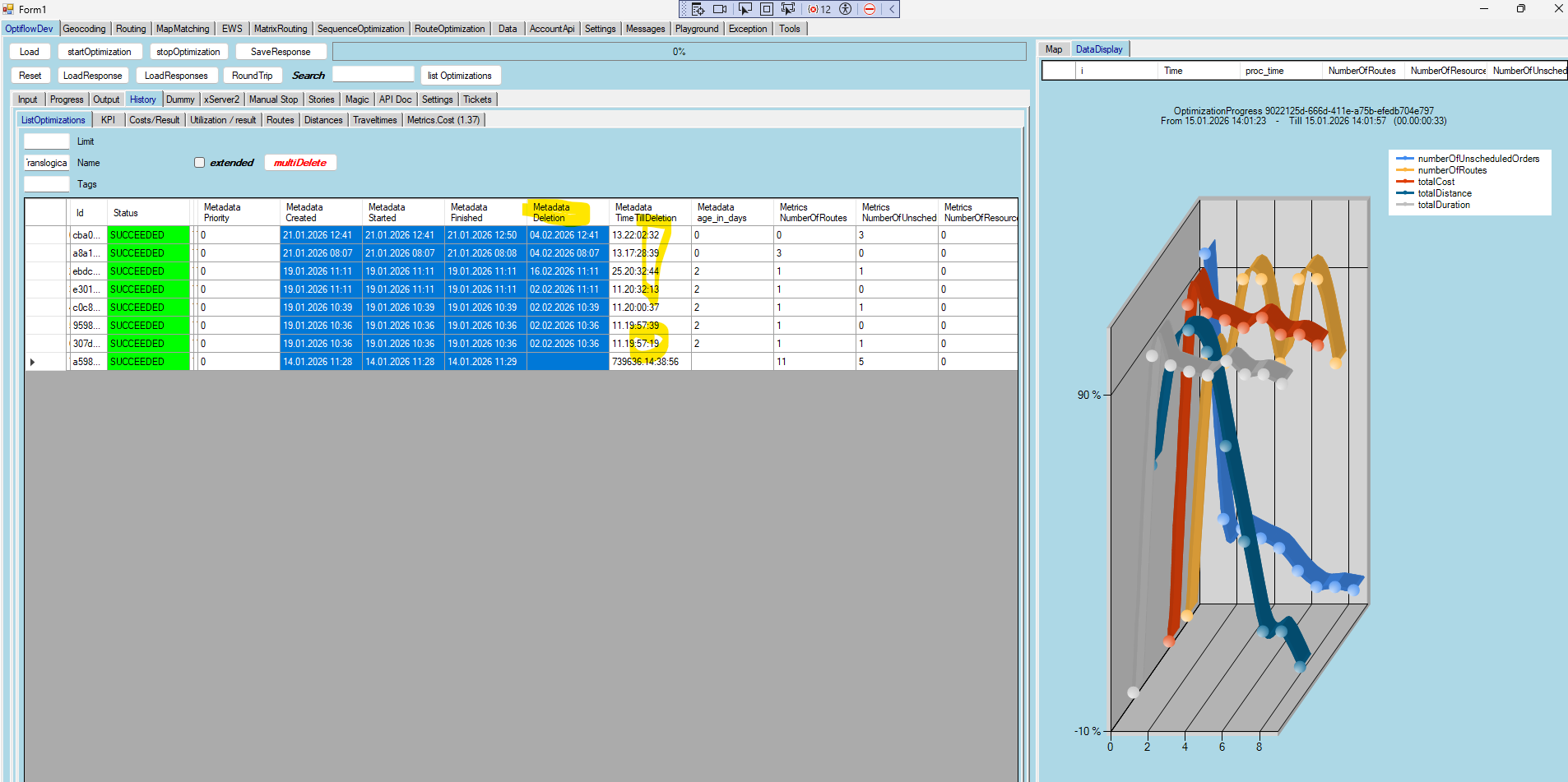This screenshot has height=782, width=1568.
Task: Click the 0% progress bar
Action: 679,52
